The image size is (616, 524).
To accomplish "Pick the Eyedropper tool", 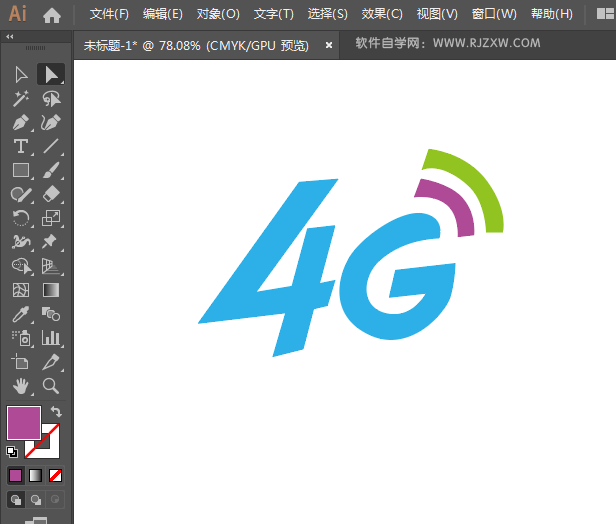I will click(x=21, y=314).
